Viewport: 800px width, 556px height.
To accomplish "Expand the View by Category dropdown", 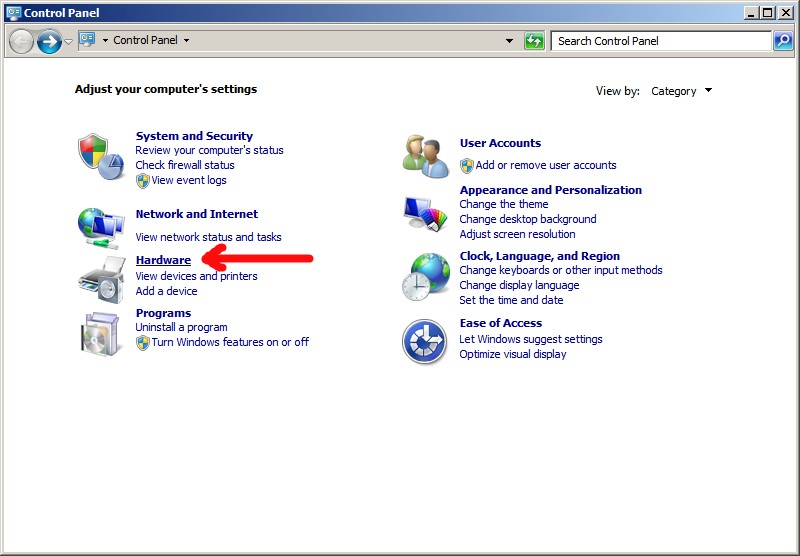I will [x=708, y=91].
